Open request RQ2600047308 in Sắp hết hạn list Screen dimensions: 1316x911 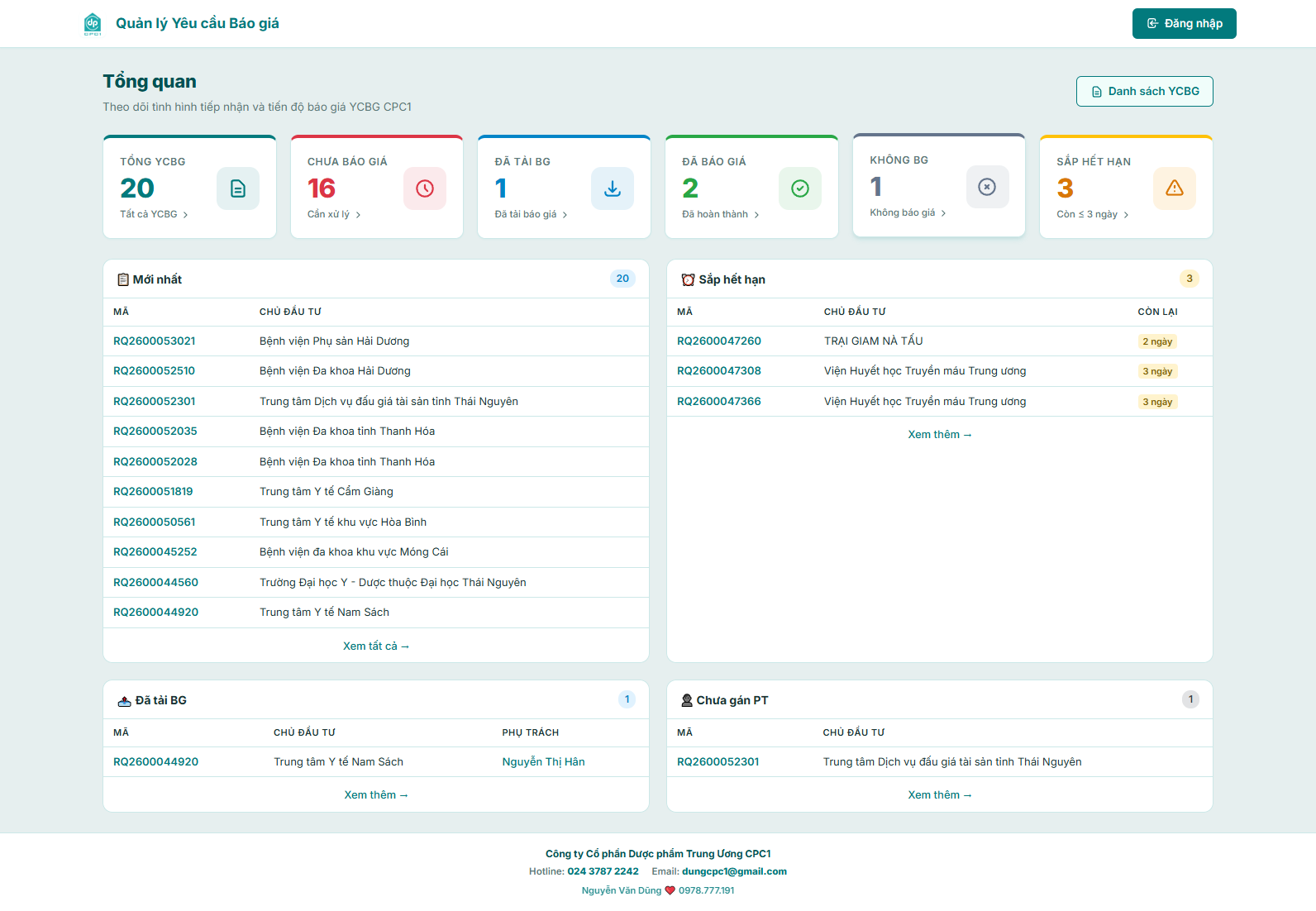(x=719, y=370)
